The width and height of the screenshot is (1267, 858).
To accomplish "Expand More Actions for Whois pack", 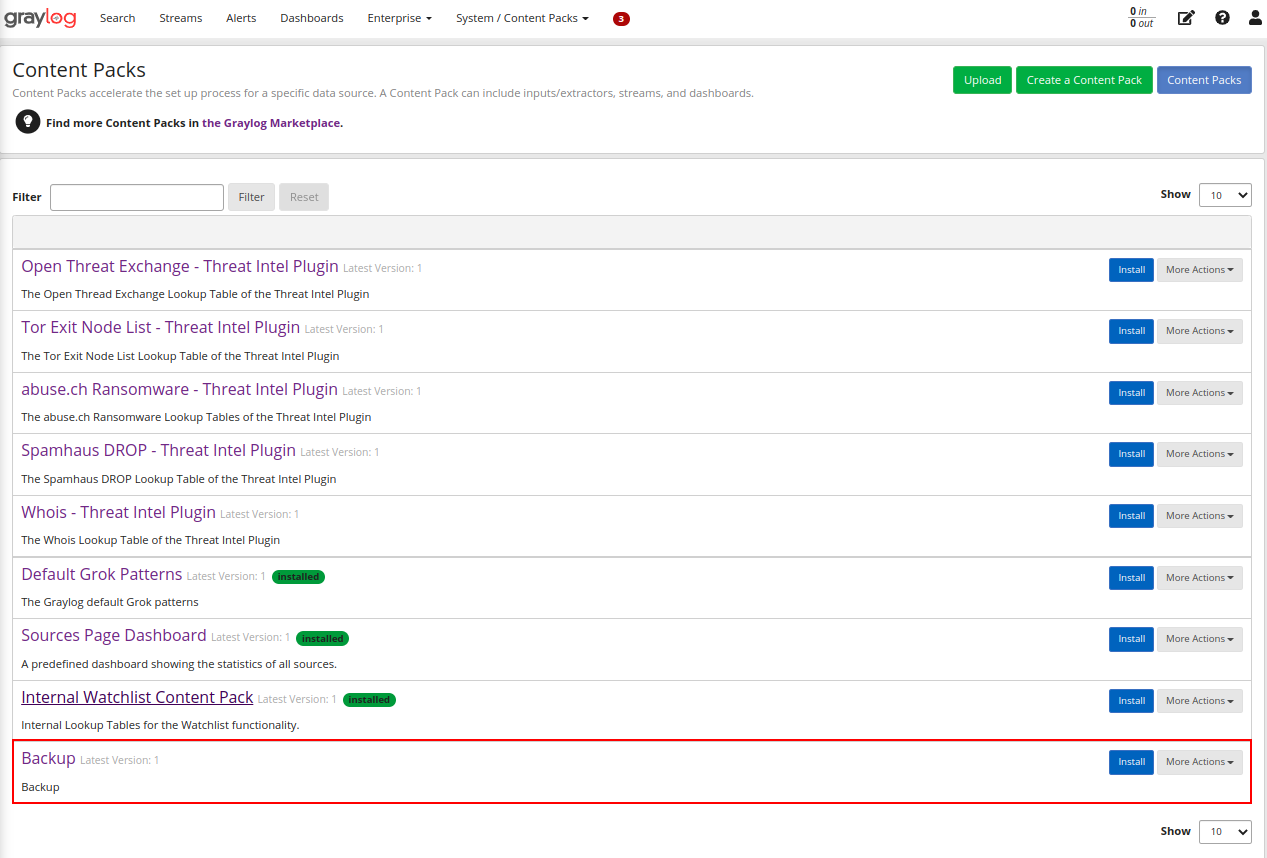I will [1199, 516].
